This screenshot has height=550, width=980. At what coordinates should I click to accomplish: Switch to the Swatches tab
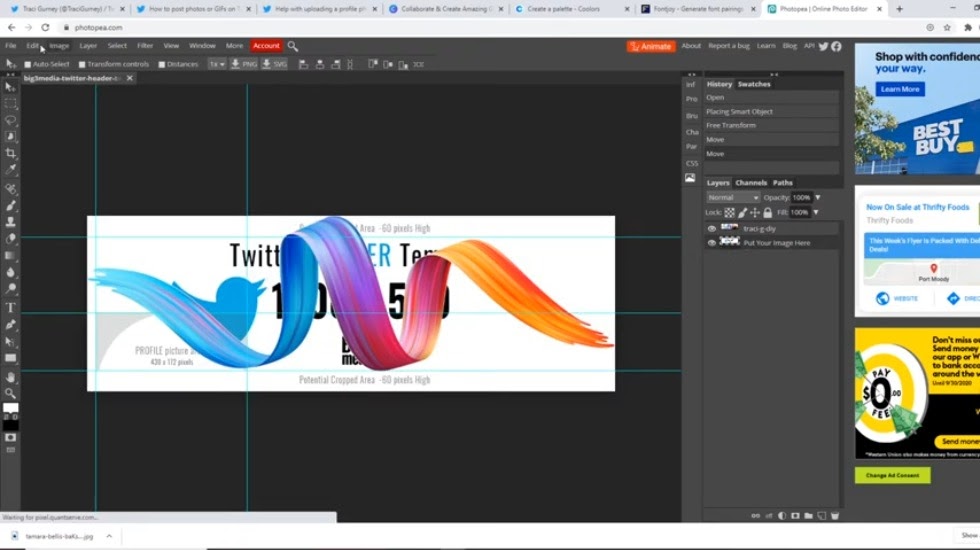coord(754,84)
